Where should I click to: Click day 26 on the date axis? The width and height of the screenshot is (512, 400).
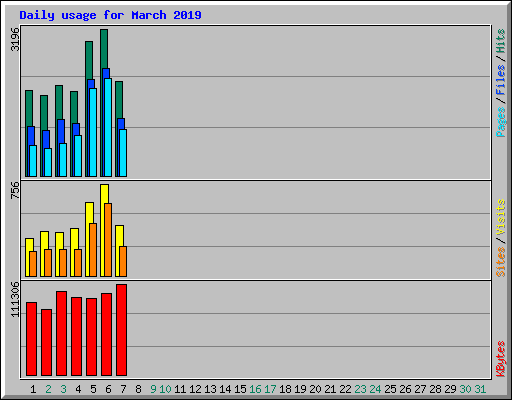[x=405, y=389]
